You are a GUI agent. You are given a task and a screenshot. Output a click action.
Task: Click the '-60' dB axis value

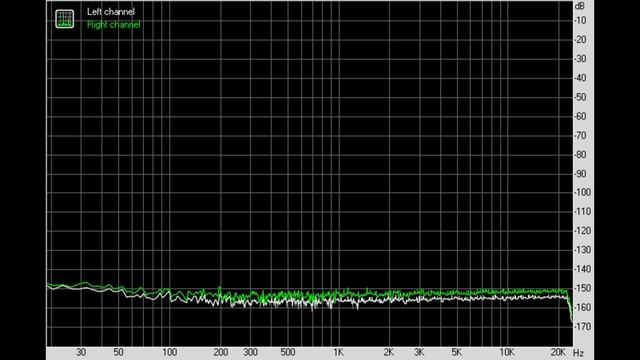[580, 116]
